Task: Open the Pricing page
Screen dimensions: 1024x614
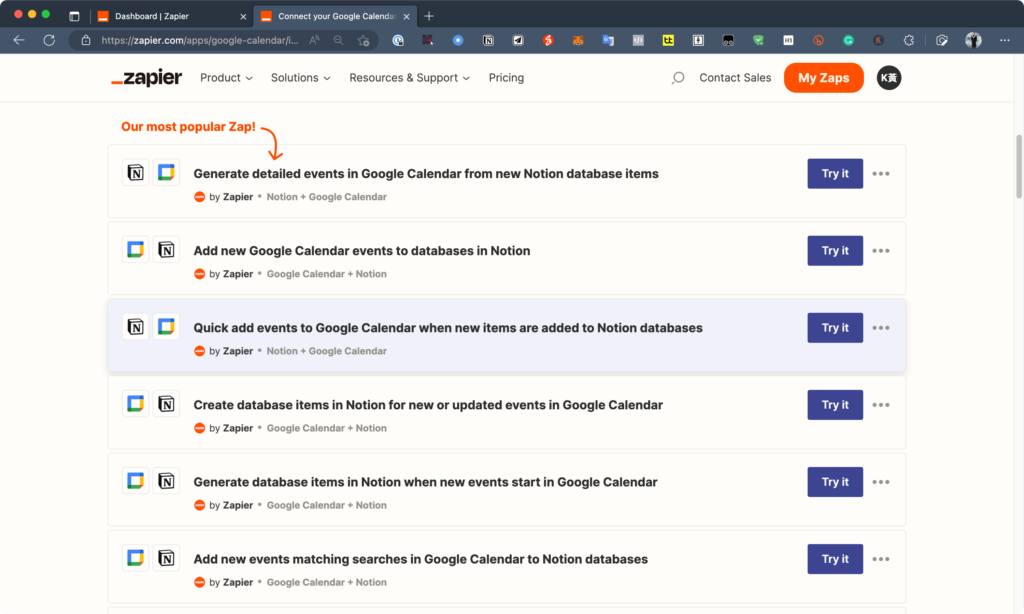Action: (x=506, y=78)
